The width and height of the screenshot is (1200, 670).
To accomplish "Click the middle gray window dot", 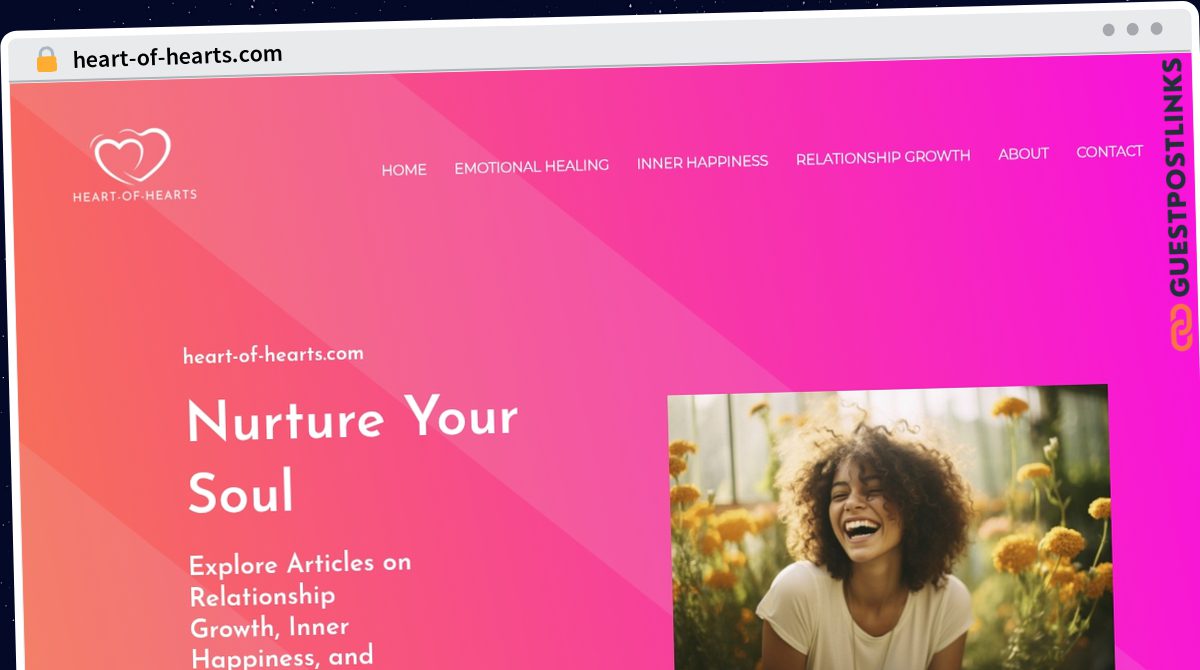I will tap(1133, 29).
